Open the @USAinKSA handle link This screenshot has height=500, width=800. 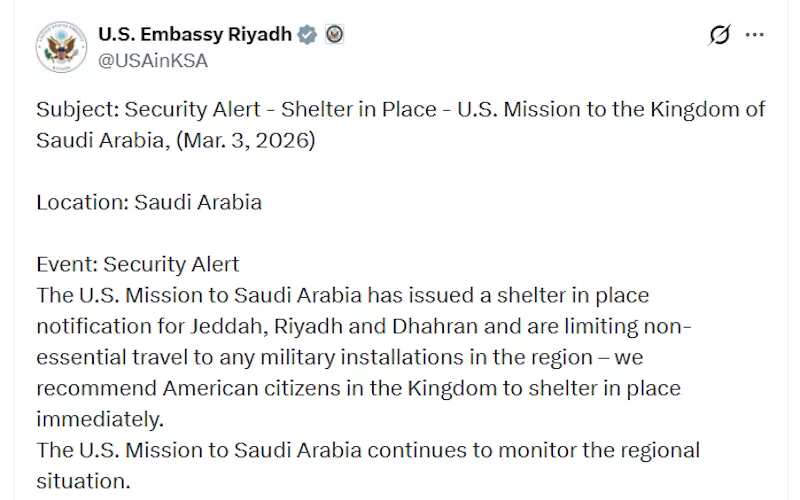(x=153, y=60)
